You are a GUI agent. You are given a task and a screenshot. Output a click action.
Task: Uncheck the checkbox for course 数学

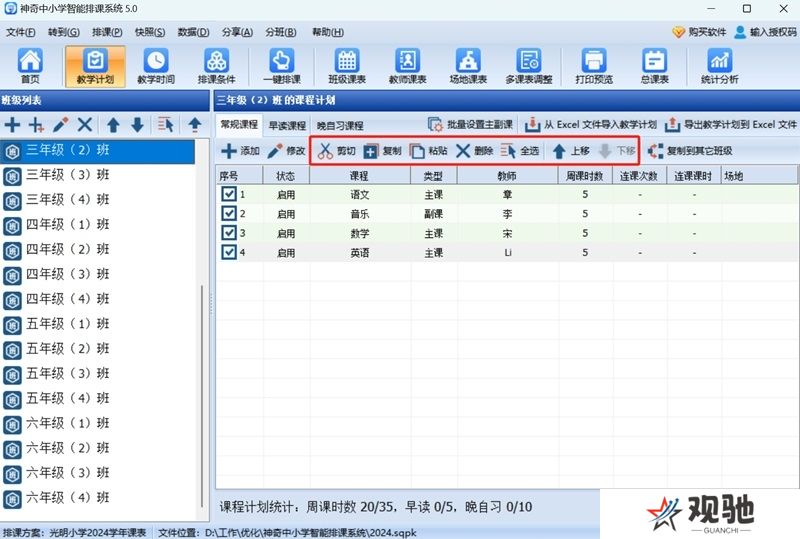tap(229, 233)
